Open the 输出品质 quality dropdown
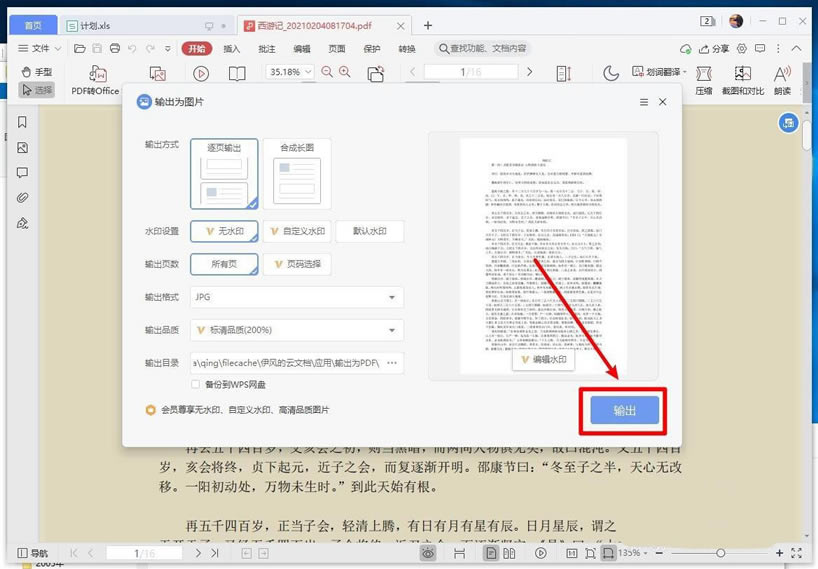The height and width of the screenshot is (569, 818). [296, 330]
